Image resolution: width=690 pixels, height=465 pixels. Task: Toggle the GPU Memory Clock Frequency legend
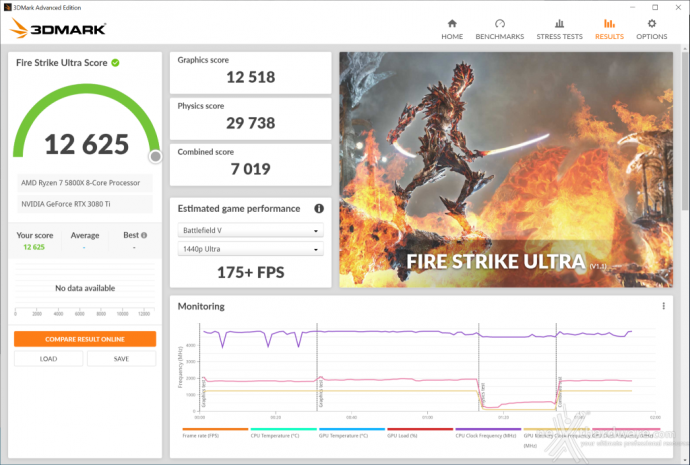[557, 436]
